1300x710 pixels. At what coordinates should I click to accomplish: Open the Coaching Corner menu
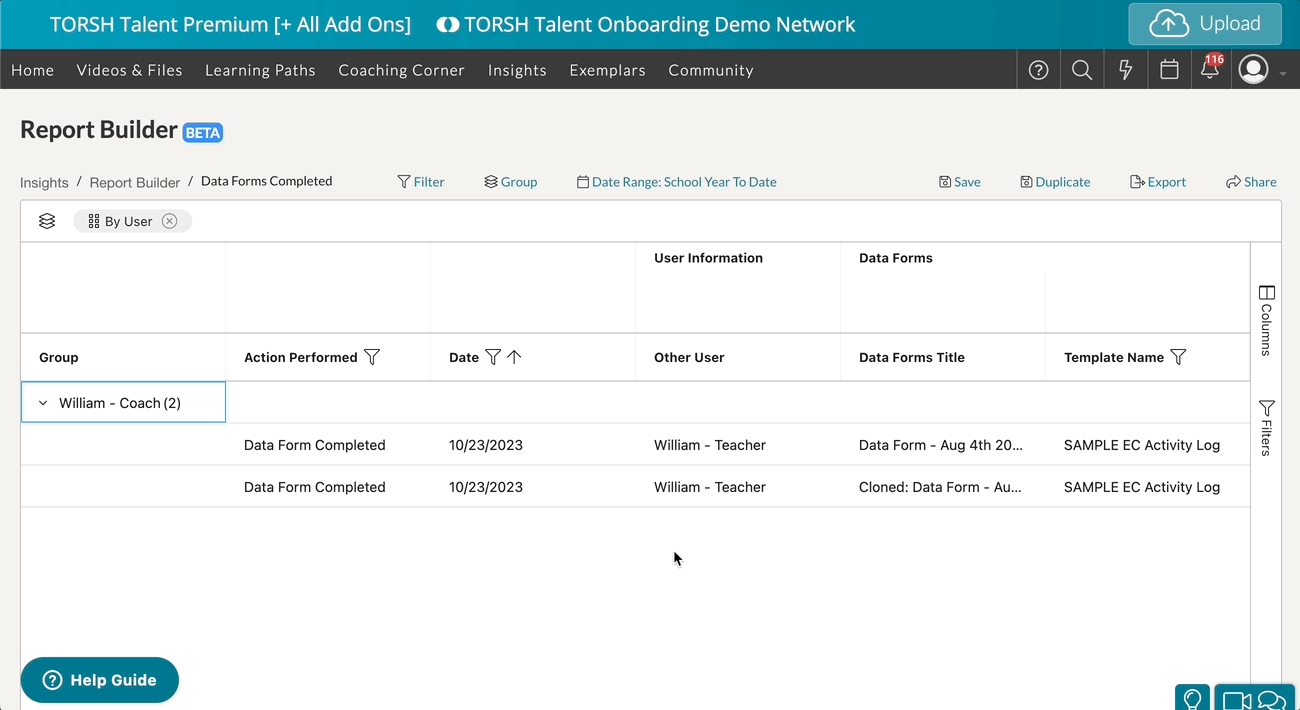click(x=401, y=70)
